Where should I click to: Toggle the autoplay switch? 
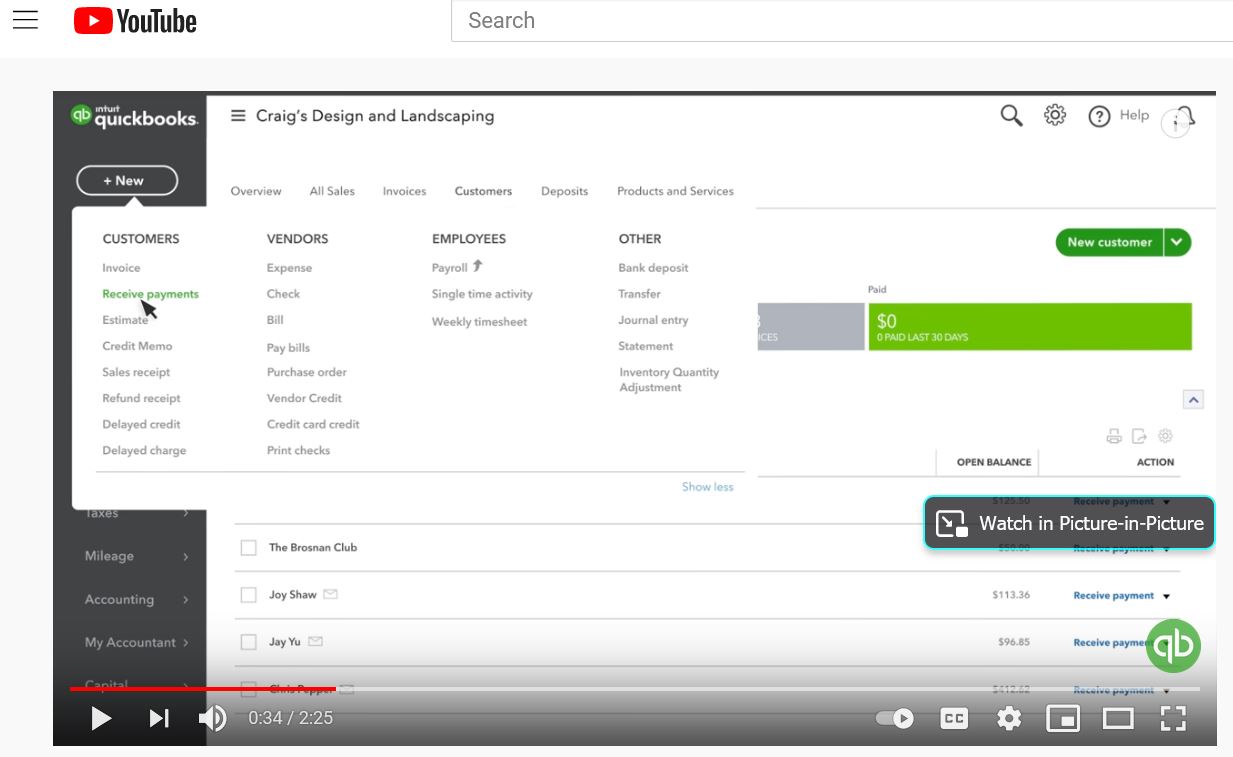pyautogui.click(x=895, y=718)
